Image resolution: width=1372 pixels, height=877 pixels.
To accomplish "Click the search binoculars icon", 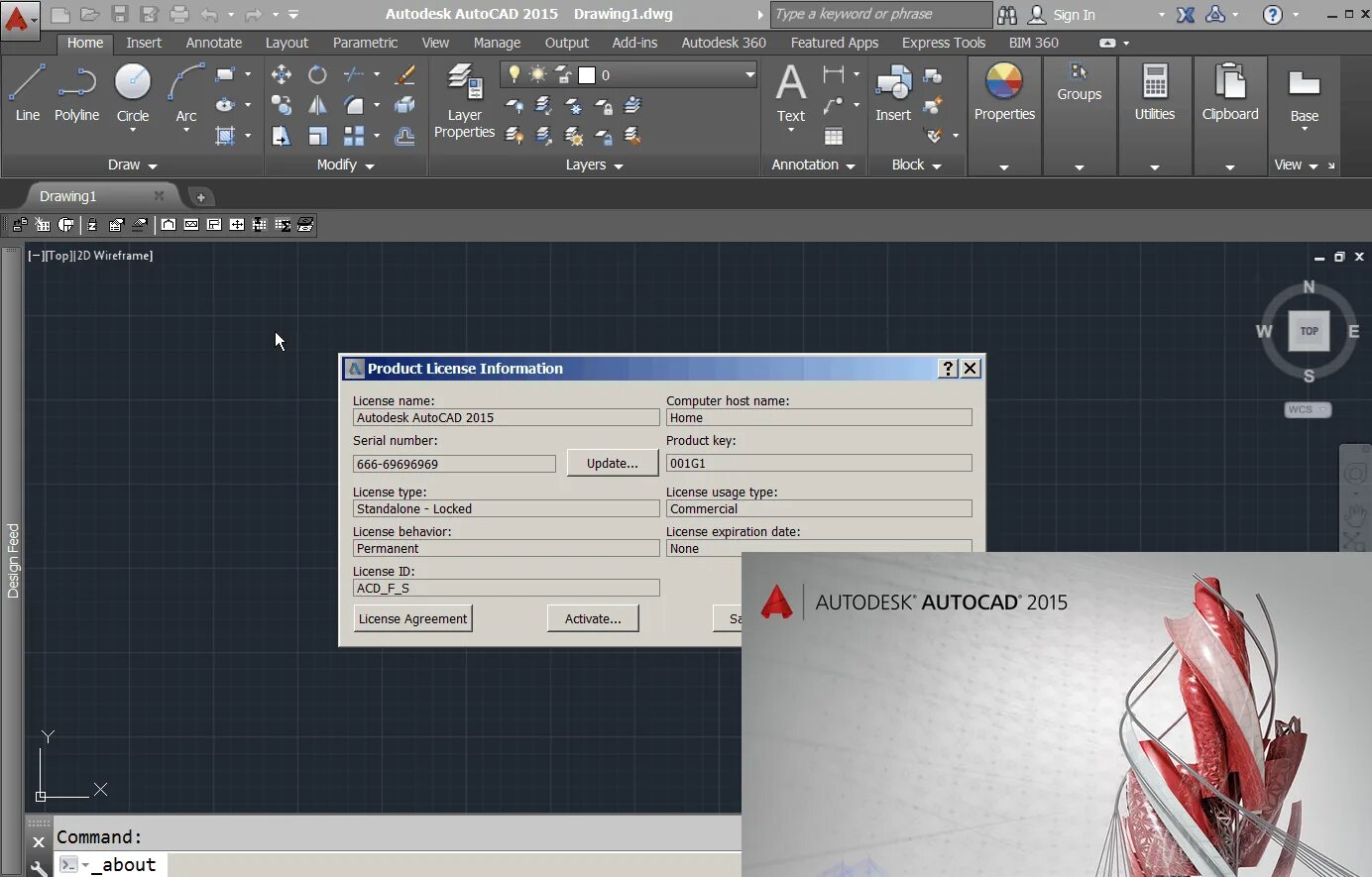I will click(1007, 15).
